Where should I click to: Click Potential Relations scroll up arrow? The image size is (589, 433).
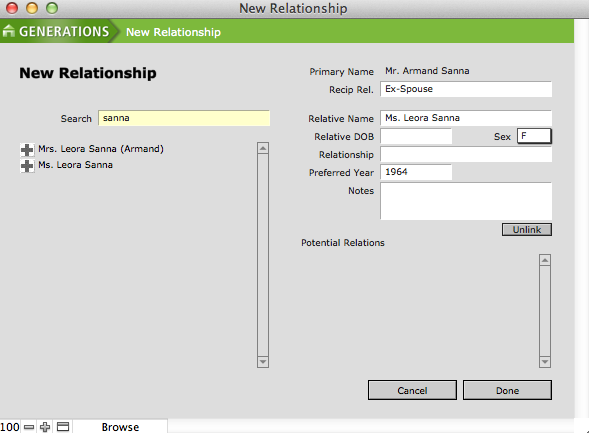545,260
